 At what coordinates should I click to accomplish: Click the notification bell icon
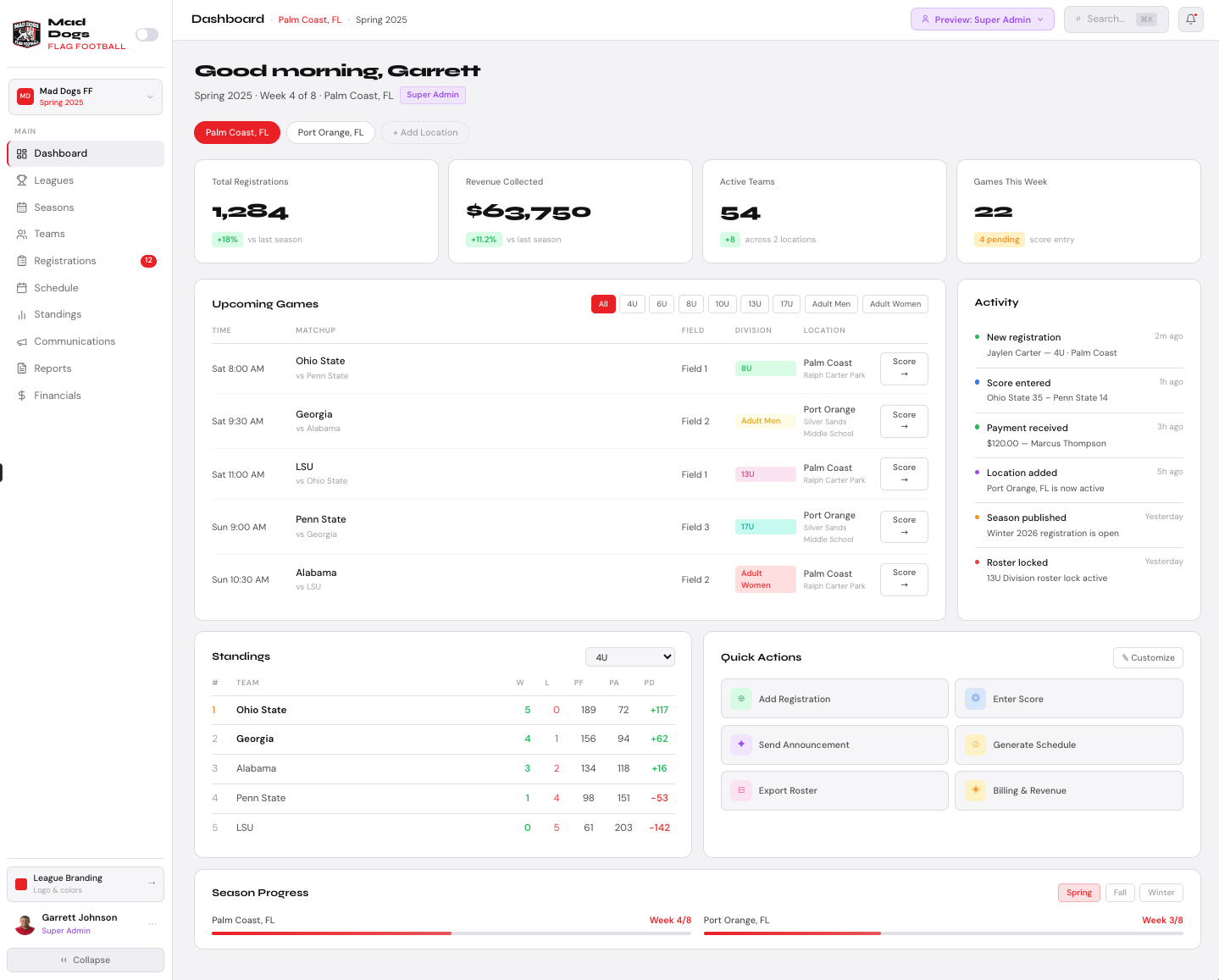(x=1190, y=19)
